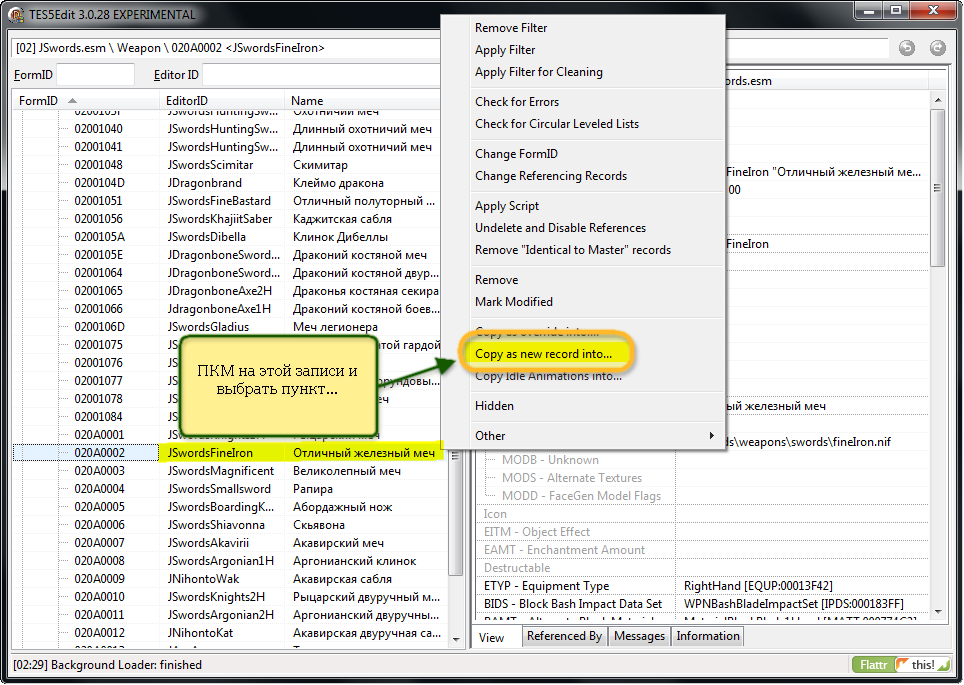Click the Editor ID filter input field
Image resolution: width=964 pixels, height=685 pixels.
point(322,75)
